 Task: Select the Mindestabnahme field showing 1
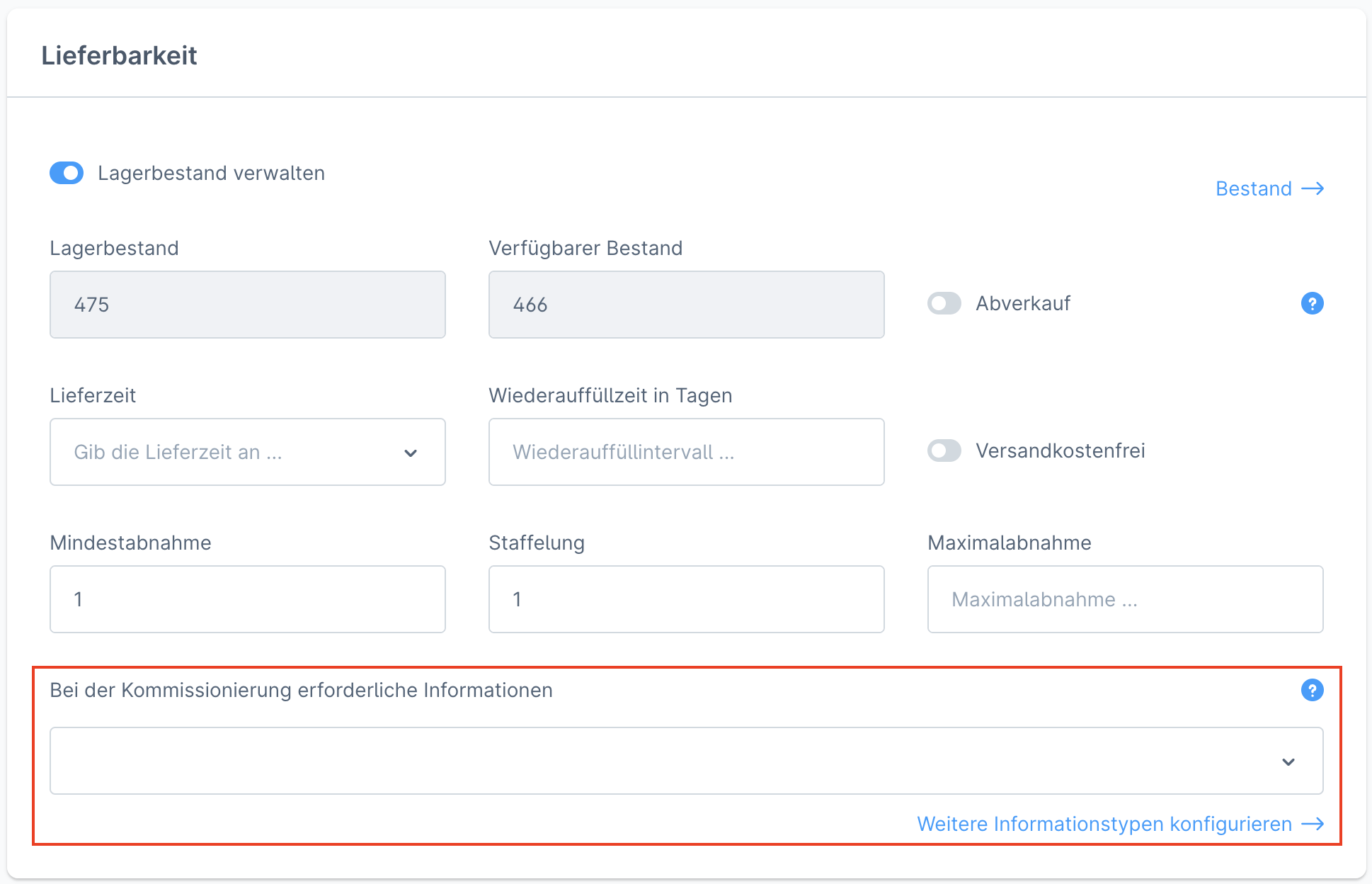[x=247, y=599]
